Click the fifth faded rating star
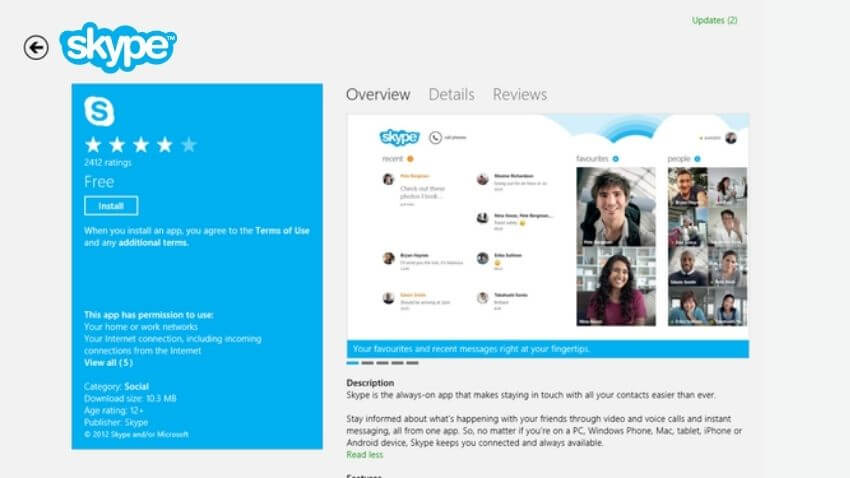Viewport: 850px width, 478px height. click(x=188, y=145)
